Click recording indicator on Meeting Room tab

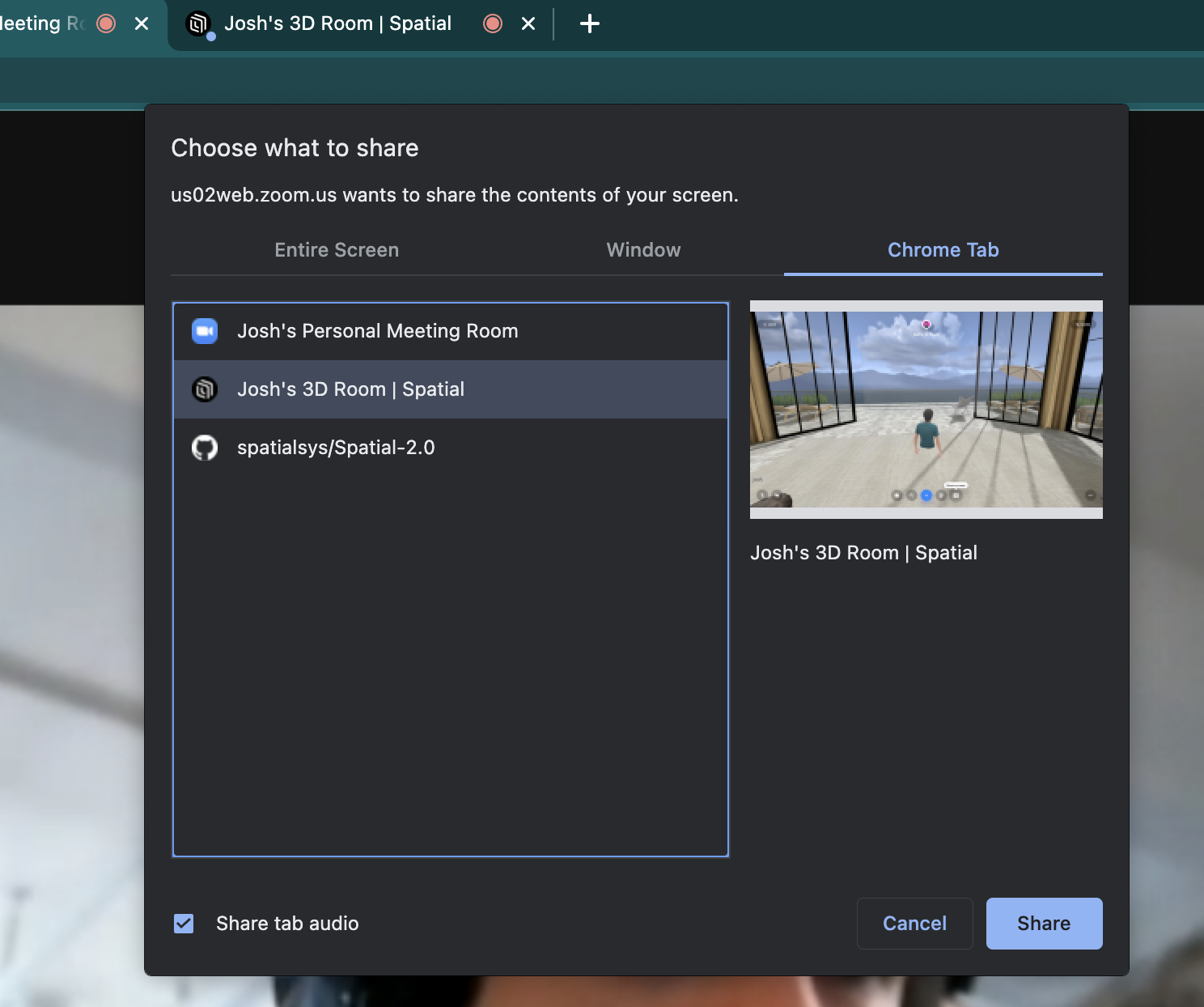106,23
